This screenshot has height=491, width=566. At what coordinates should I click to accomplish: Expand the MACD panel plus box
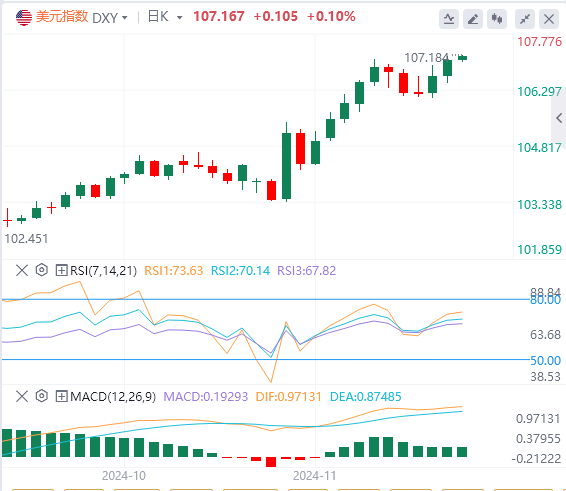tap(61, 396)
